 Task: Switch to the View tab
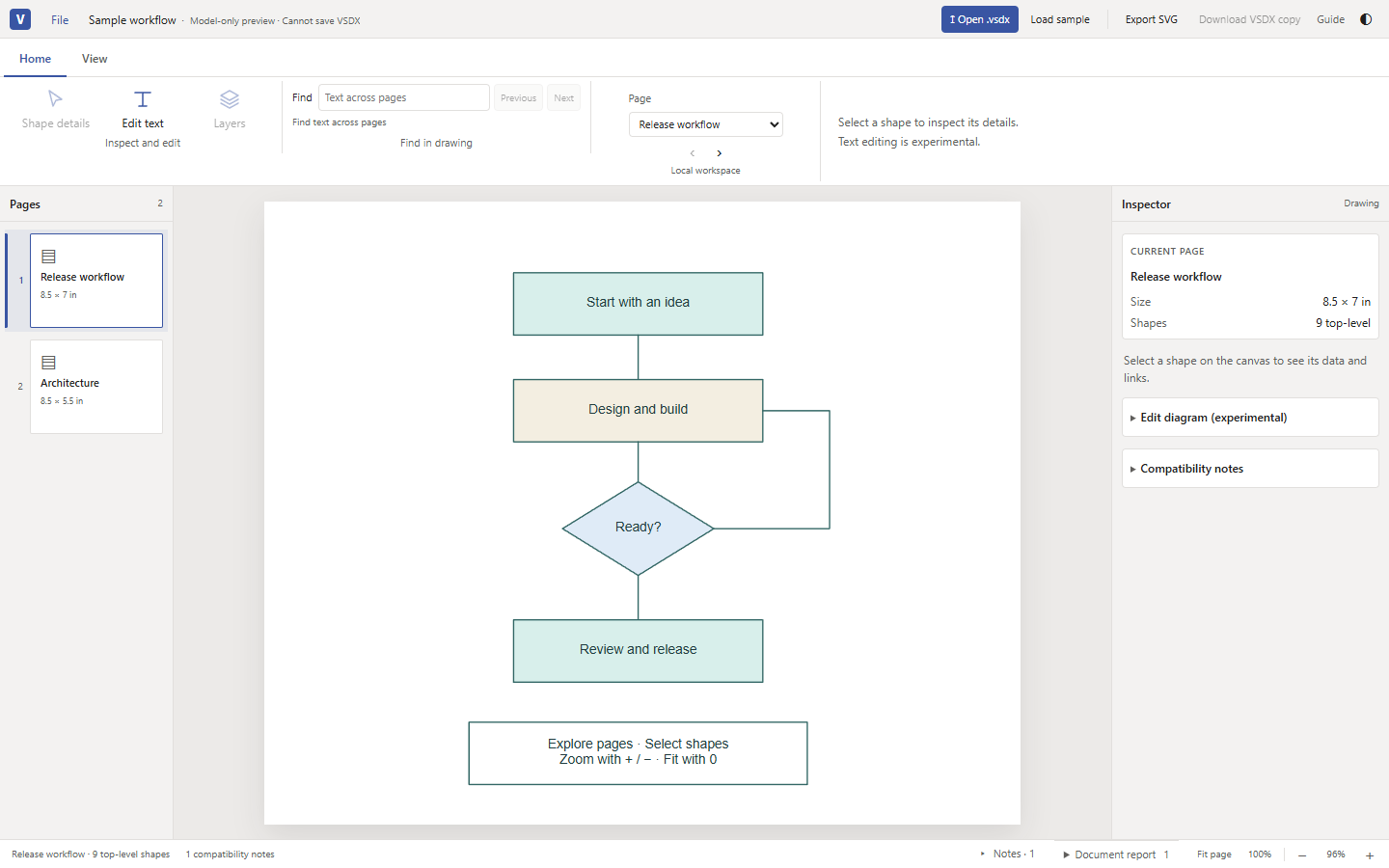click(x=95, y=59)
